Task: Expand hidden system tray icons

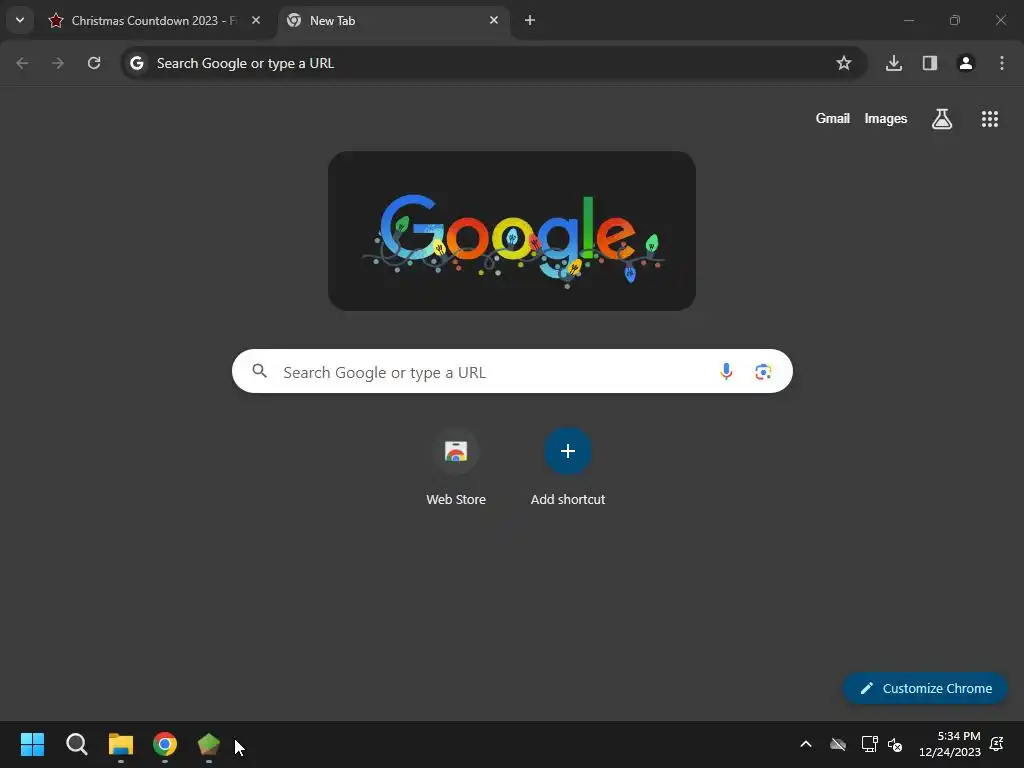Action: pos(806,744)
